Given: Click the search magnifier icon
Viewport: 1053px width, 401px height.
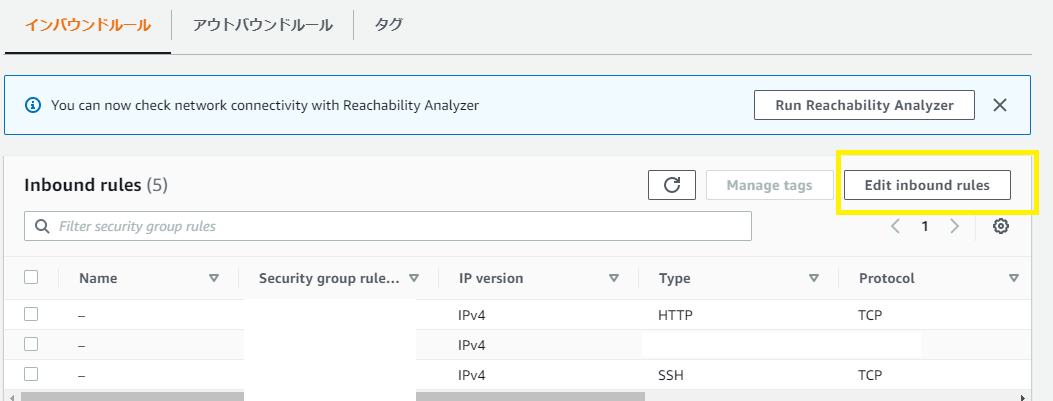Looking at the screenshot, I should point(42,226).
